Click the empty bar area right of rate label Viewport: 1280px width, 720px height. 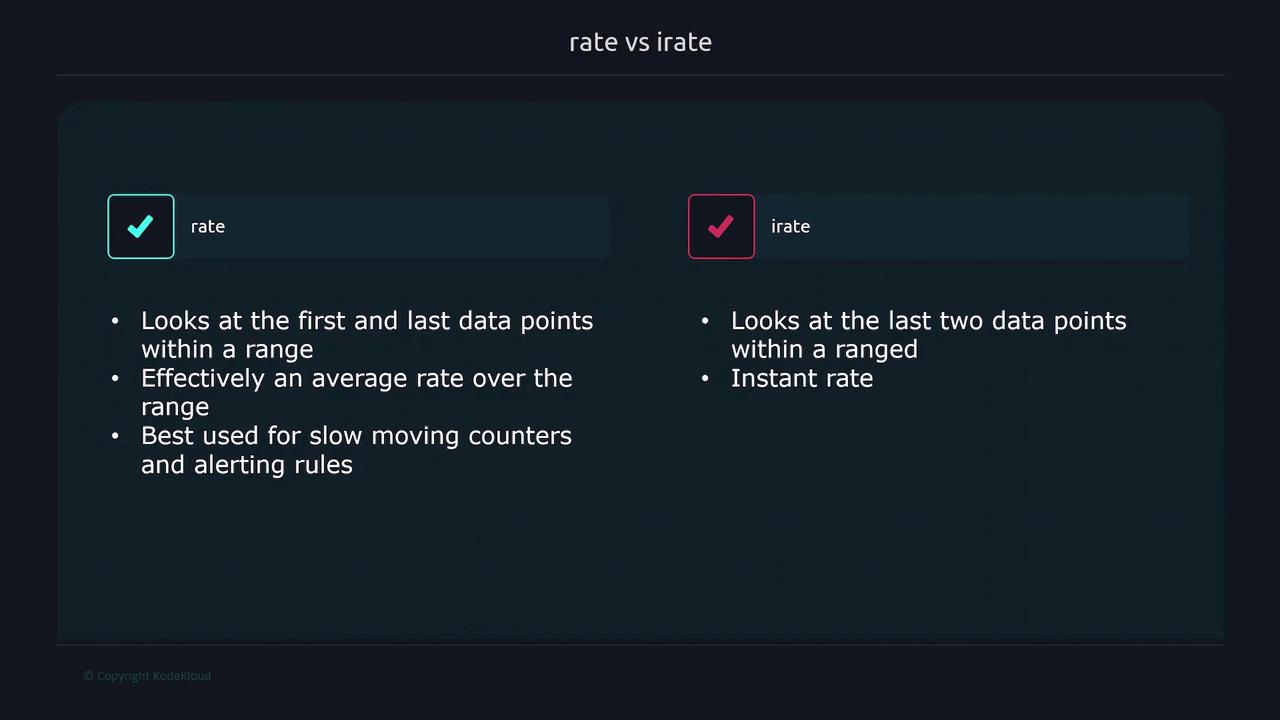420,227
